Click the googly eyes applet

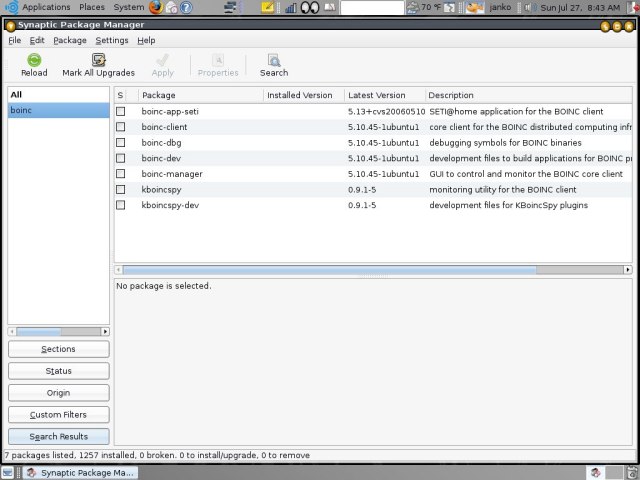tap(310, 7)
